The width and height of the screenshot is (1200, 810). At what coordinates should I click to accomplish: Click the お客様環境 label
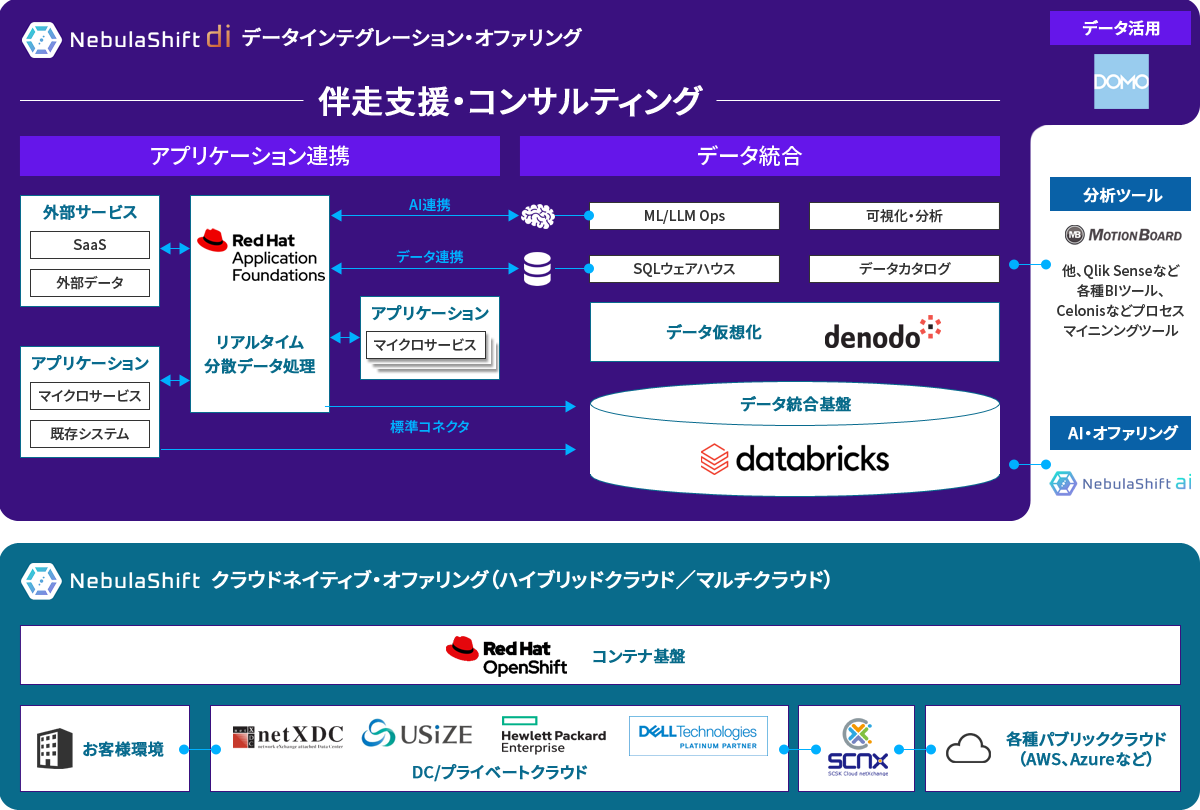pos(123,748)
